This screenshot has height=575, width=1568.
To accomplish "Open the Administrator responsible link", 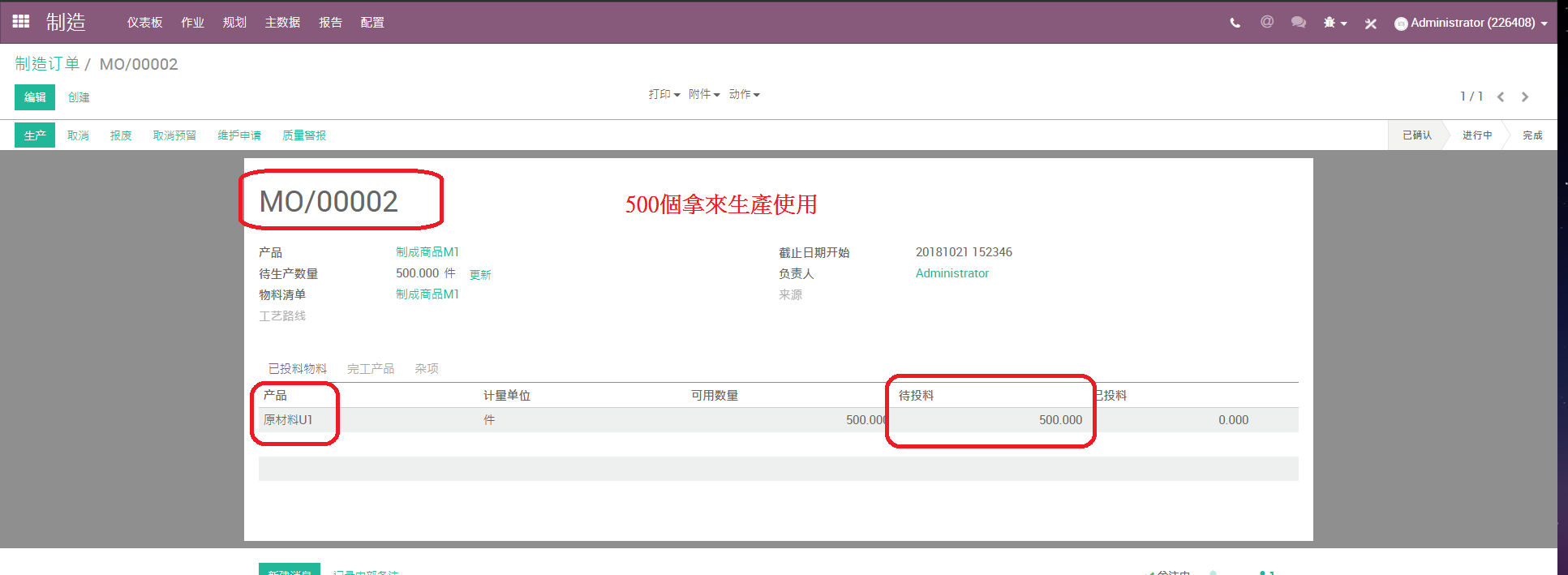I will point(952,273).
